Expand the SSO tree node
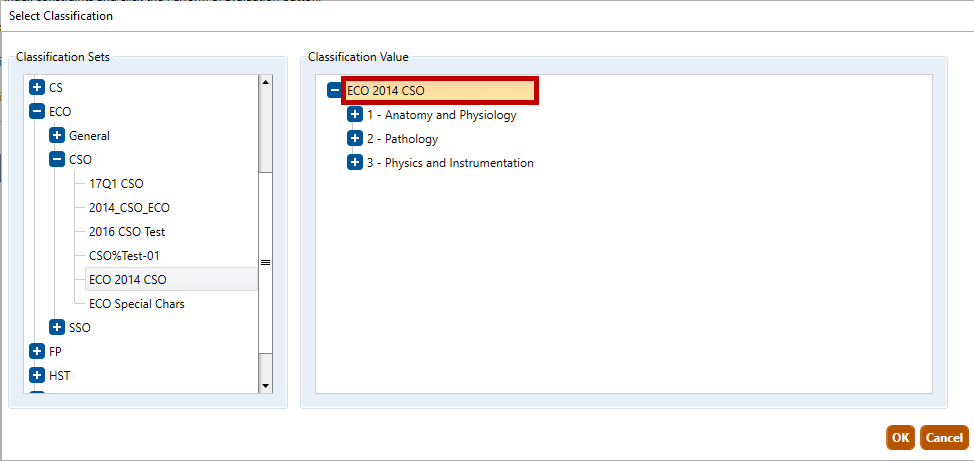974x461 pixels. tap(57, 328)
